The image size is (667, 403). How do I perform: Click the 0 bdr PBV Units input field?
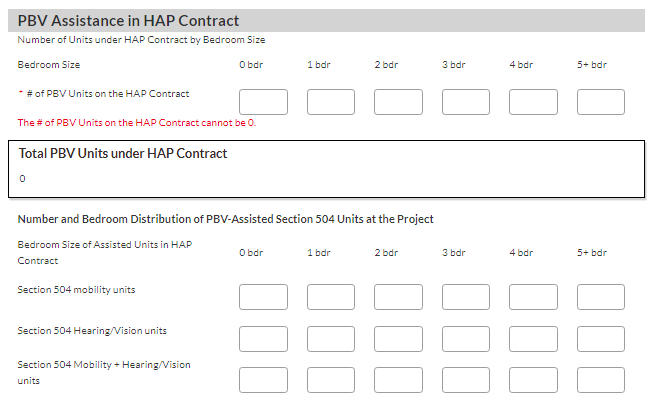[x=263, y=102]
